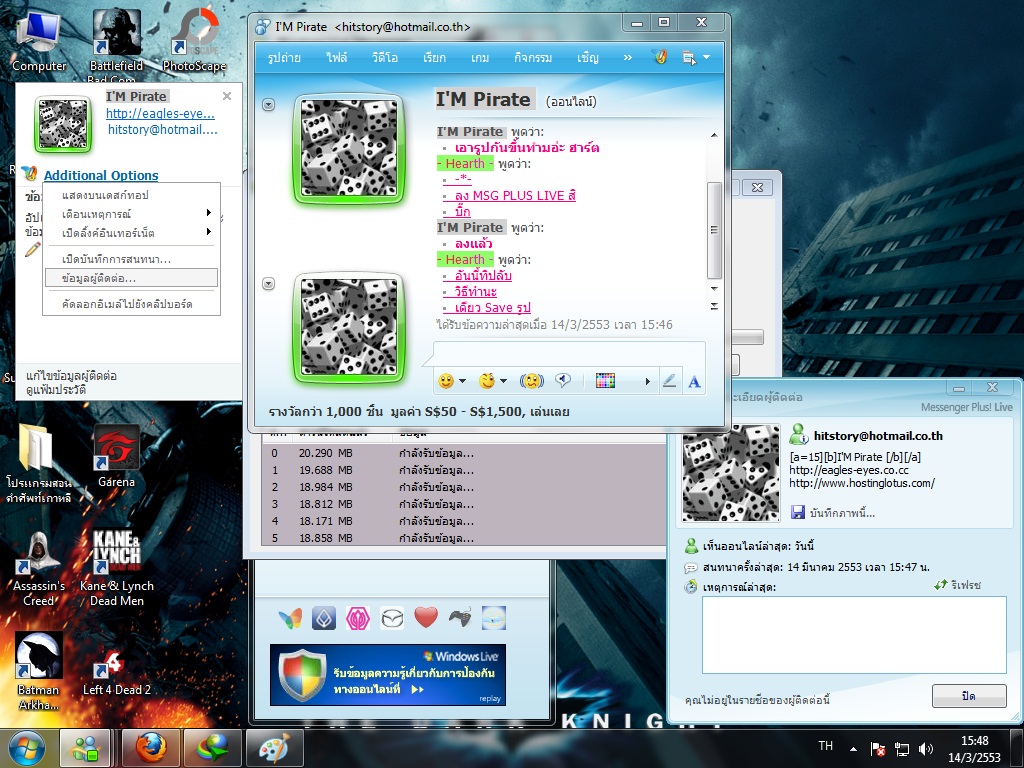Click the Windows Live security banner ad

point(388,675)
